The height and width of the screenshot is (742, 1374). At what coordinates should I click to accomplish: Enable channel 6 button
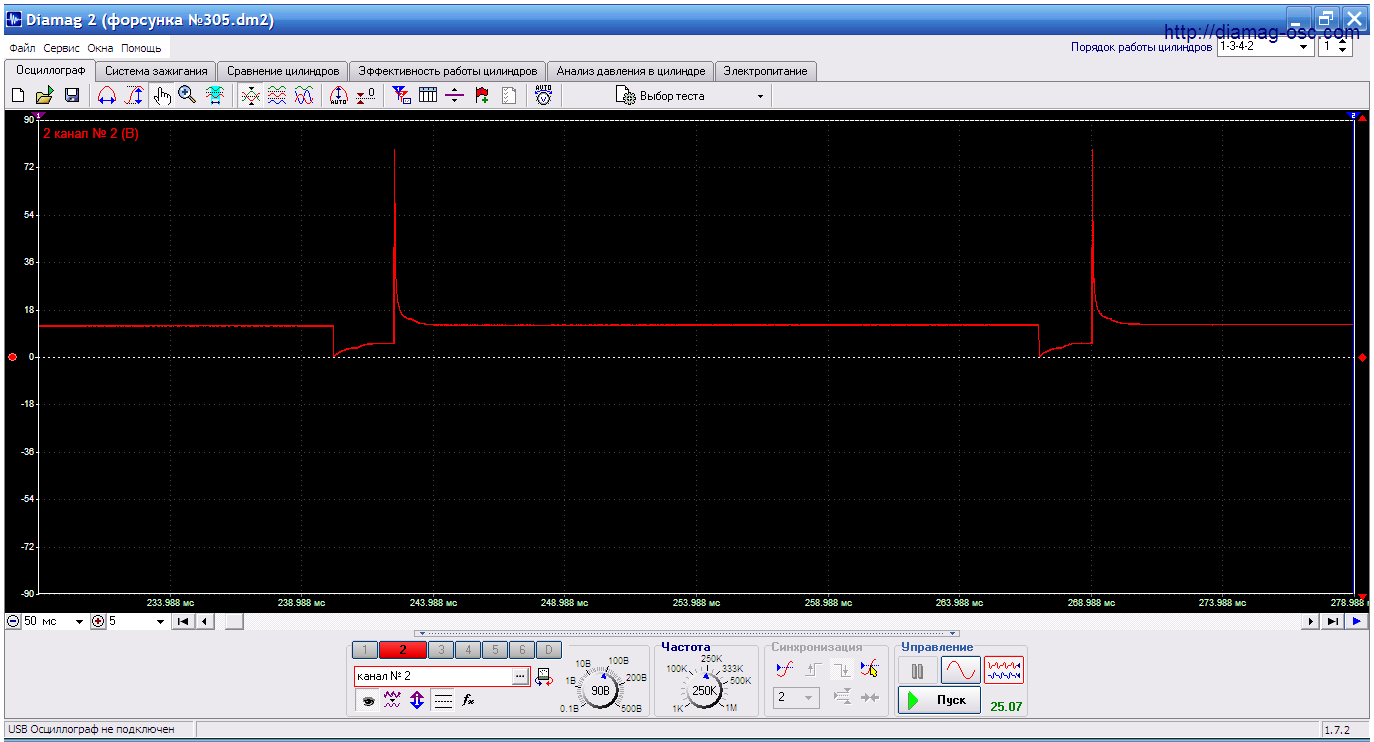pos(522,650)
